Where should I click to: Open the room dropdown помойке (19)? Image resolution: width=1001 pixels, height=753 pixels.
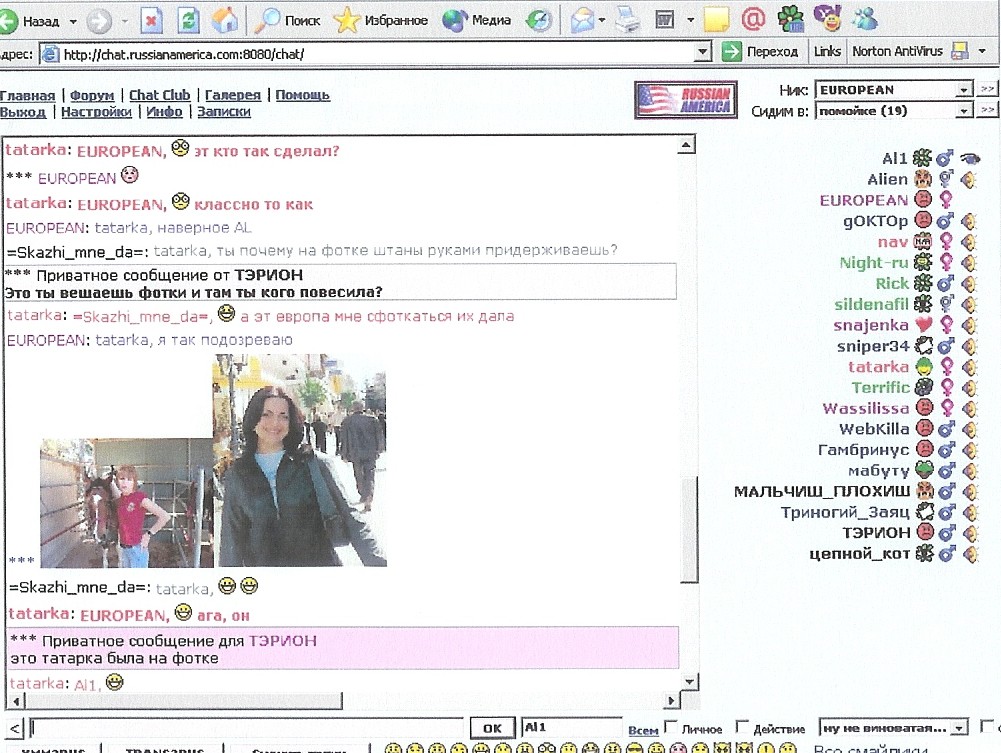[963, 111]
